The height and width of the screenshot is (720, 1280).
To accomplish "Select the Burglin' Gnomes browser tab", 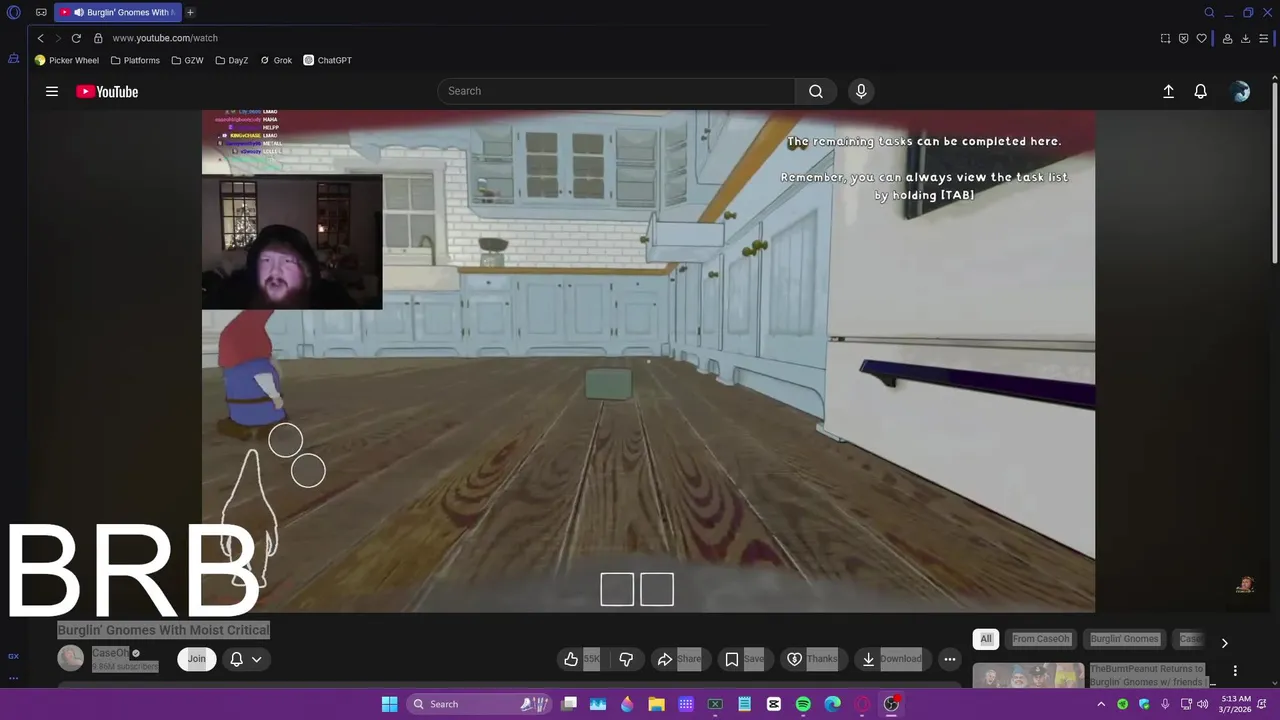I will 117,13.
